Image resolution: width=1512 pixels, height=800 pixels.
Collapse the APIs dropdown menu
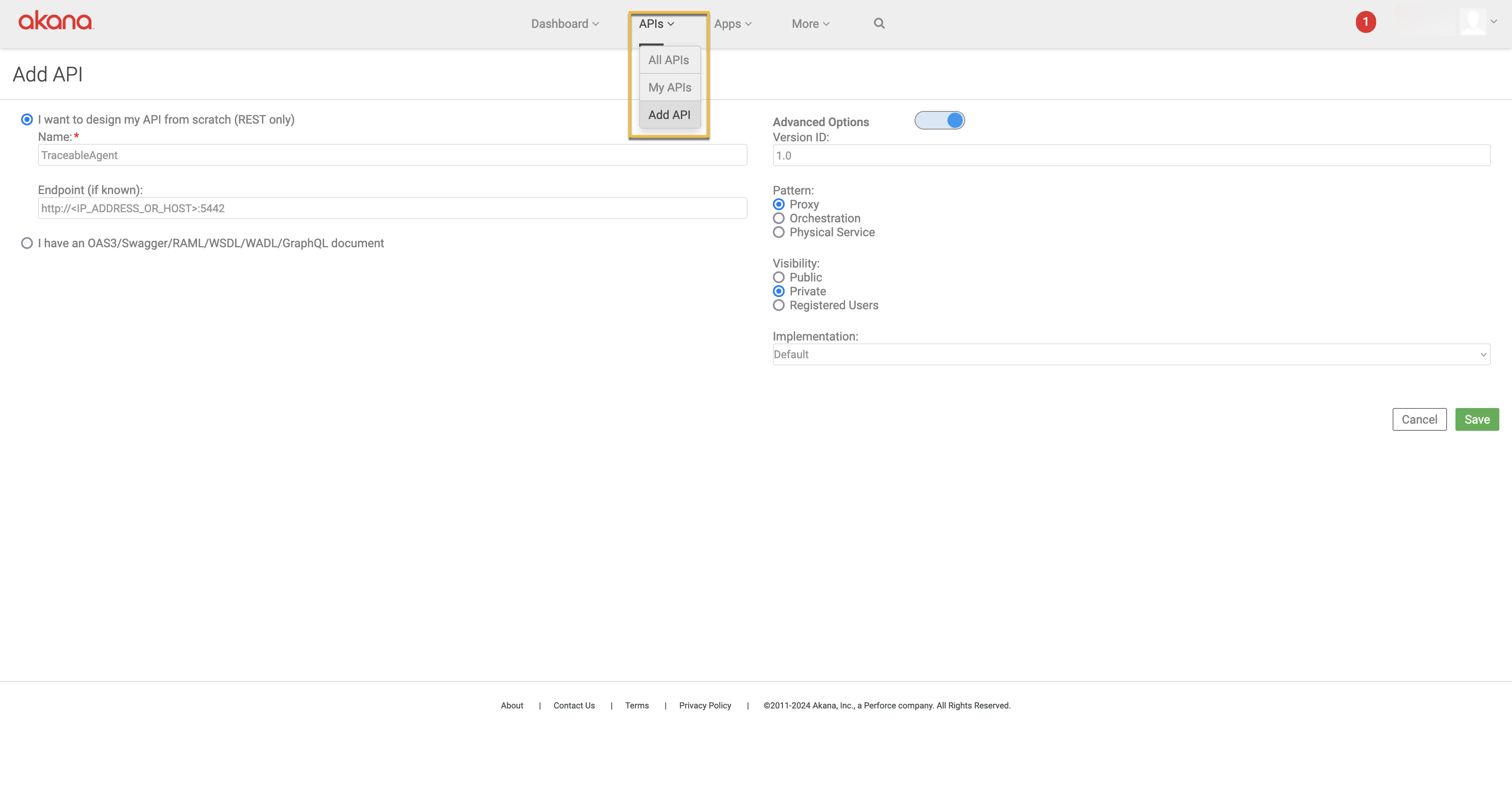point(656,24)
